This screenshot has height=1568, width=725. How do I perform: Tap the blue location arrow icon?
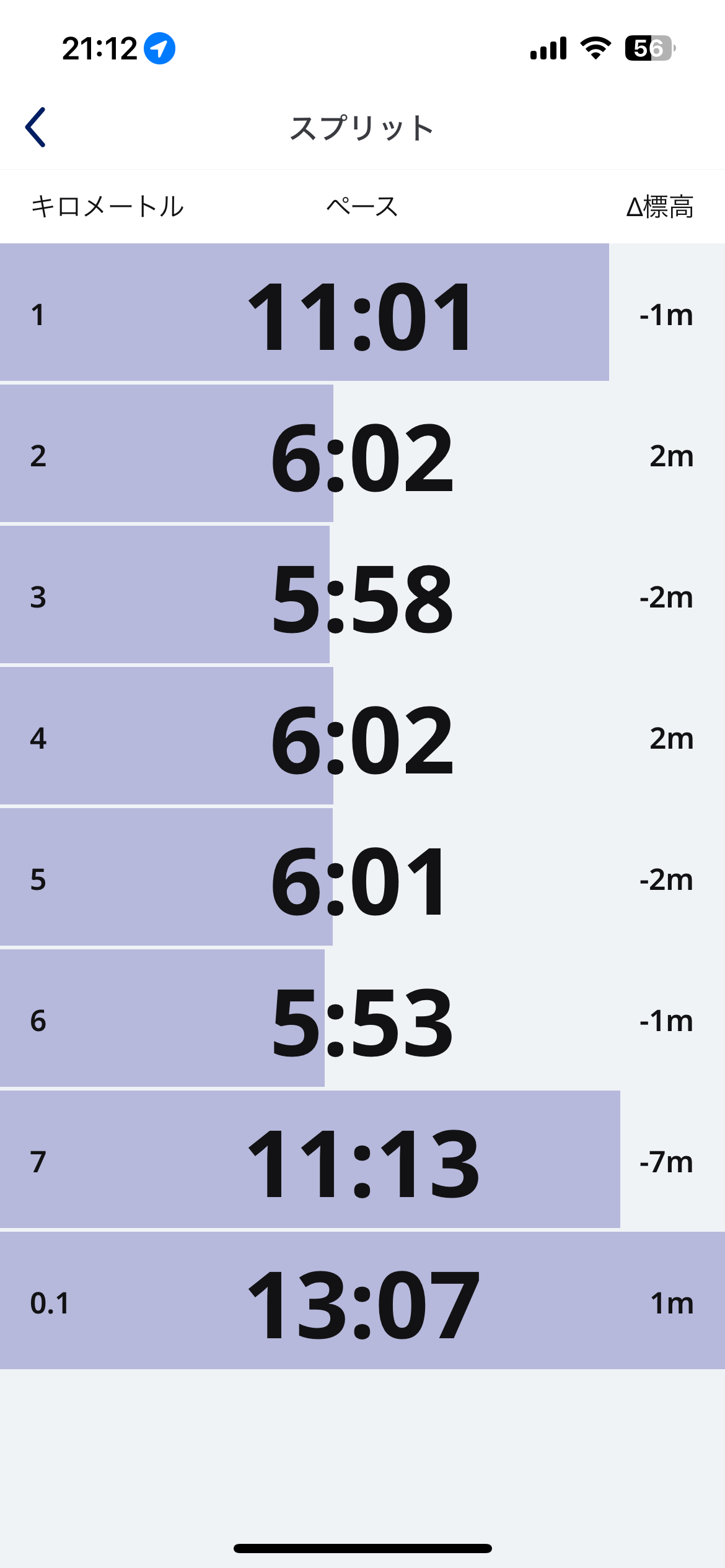click(x=159, y=48)
